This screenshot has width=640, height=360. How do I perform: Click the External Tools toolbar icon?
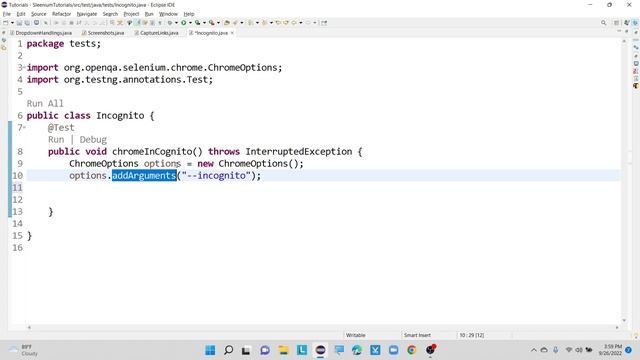pos(211,23)
